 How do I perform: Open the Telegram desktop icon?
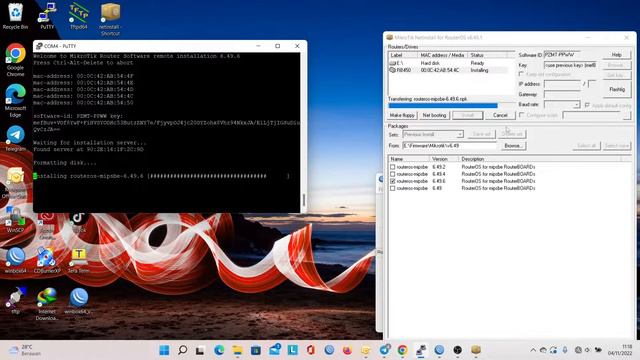[15, 139]
